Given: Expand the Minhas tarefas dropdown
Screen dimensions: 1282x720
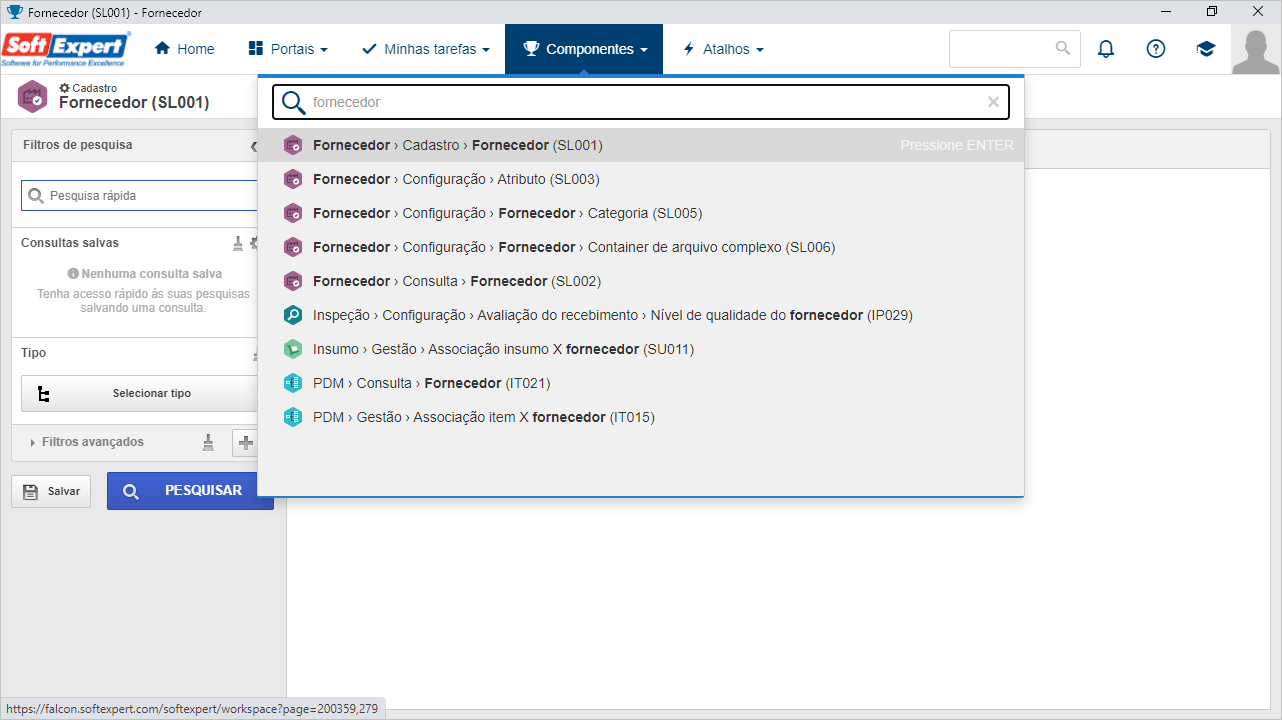Looking at the screenshot, I should pos(426,49).
